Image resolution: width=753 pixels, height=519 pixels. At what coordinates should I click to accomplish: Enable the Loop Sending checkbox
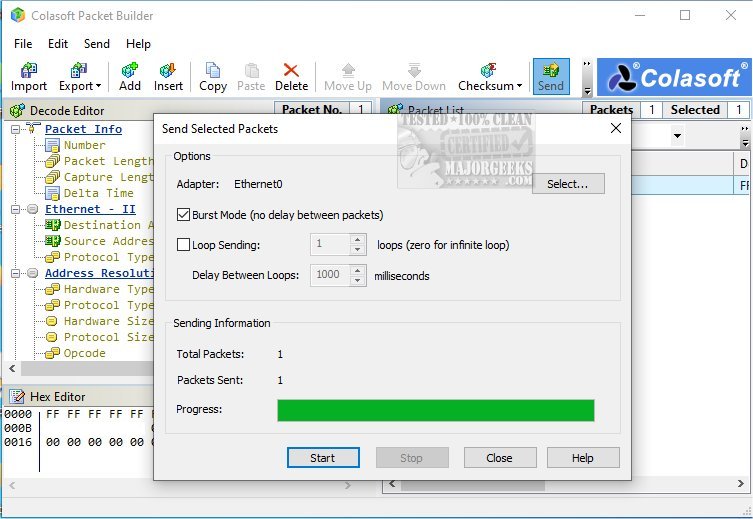tap(183, 245)
